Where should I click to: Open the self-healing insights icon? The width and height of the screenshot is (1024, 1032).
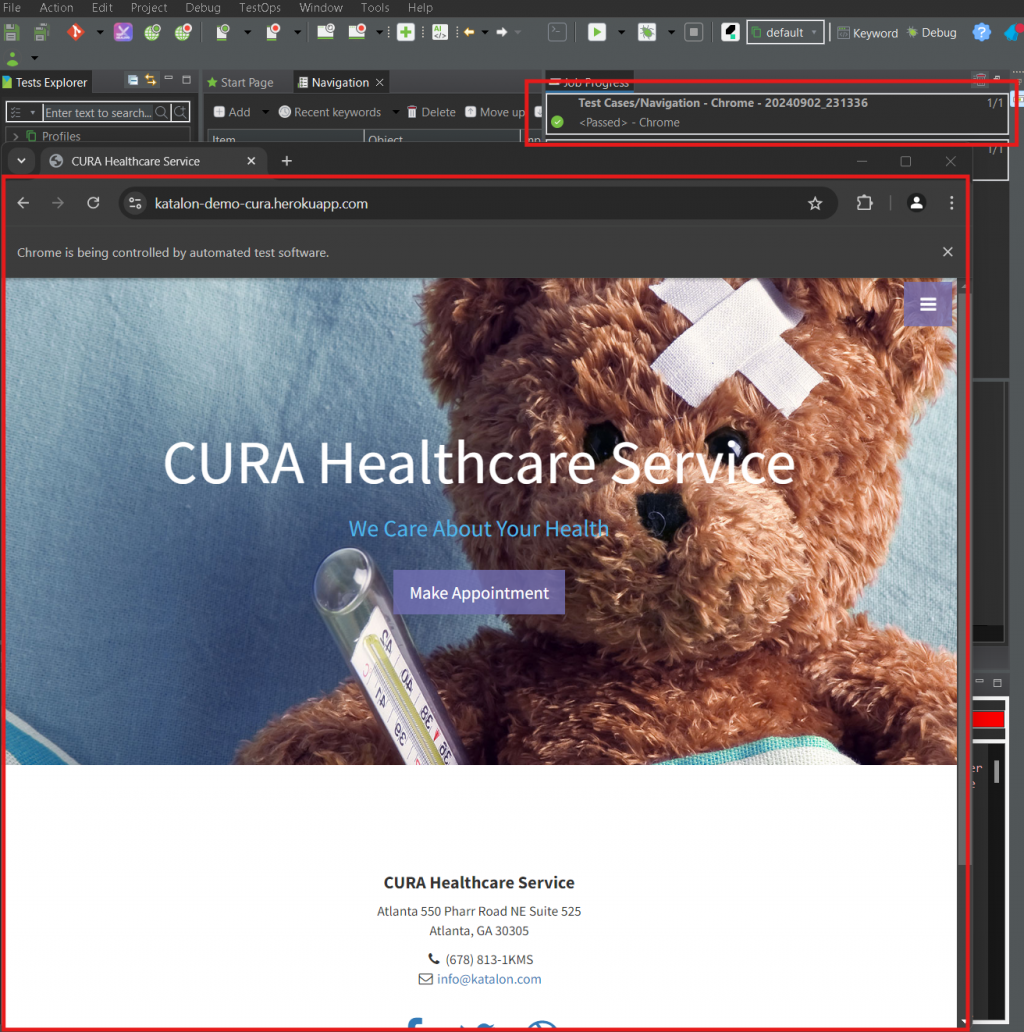click(x=123, y=32)
